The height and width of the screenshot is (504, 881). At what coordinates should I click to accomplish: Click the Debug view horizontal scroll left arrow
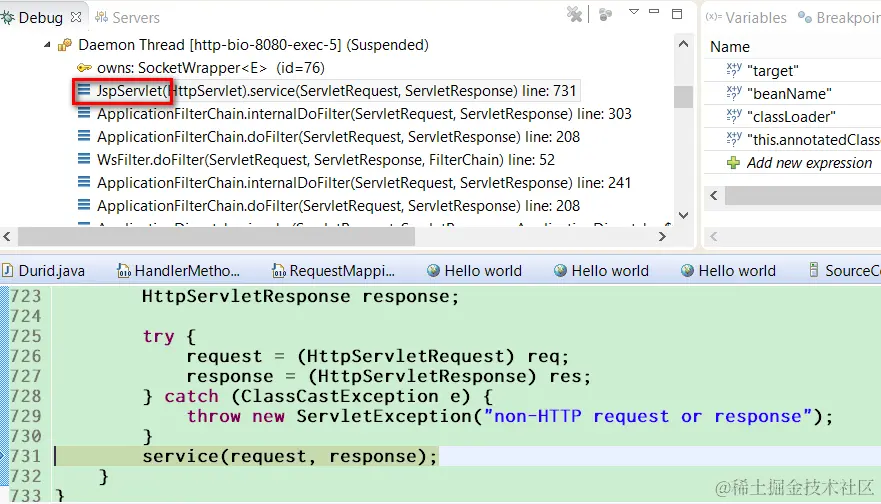click(x=7, y=237)
